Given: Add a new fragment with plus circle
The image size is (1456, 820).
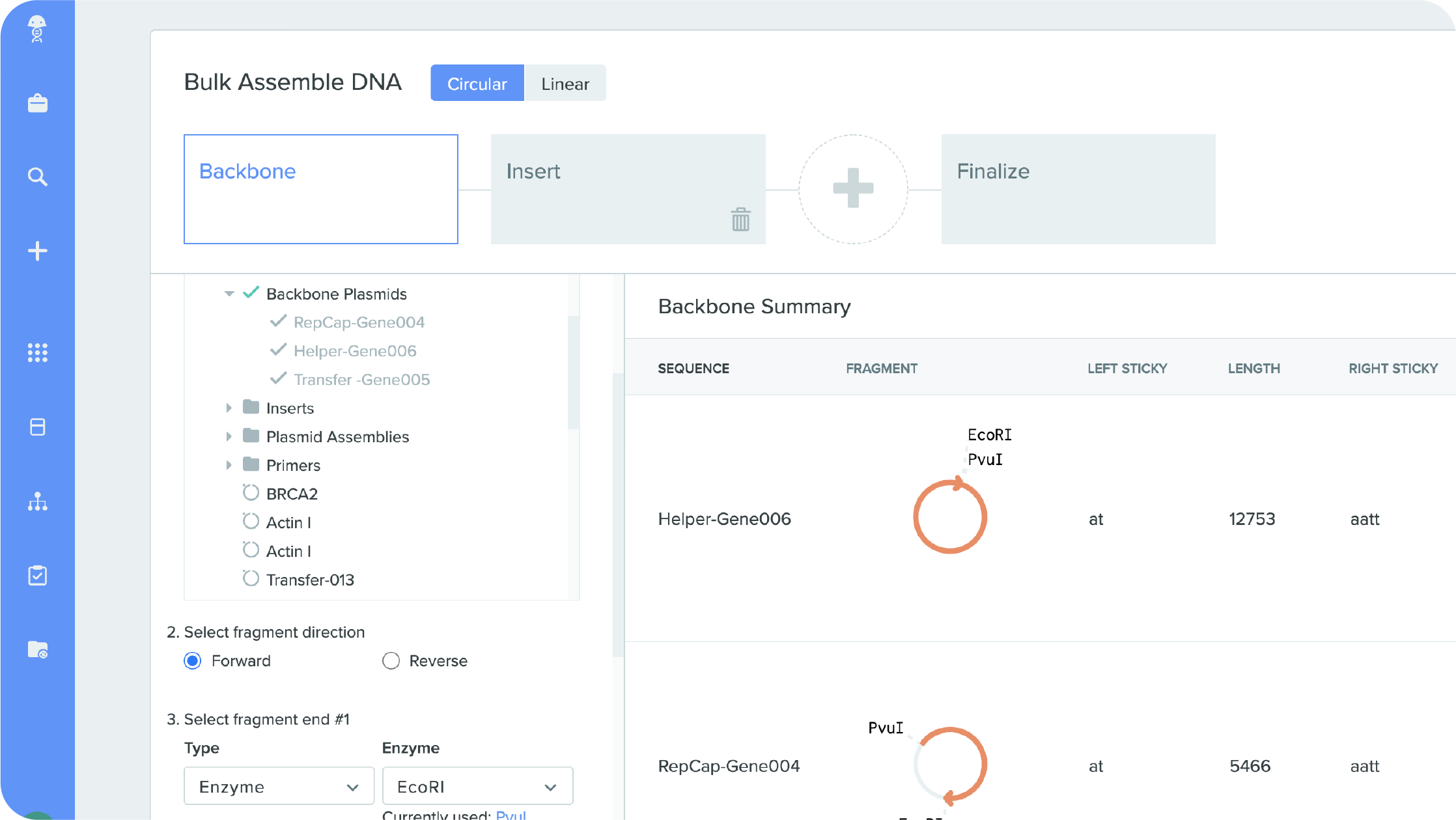Looking at the screenshot, I should tap(853, 188).
